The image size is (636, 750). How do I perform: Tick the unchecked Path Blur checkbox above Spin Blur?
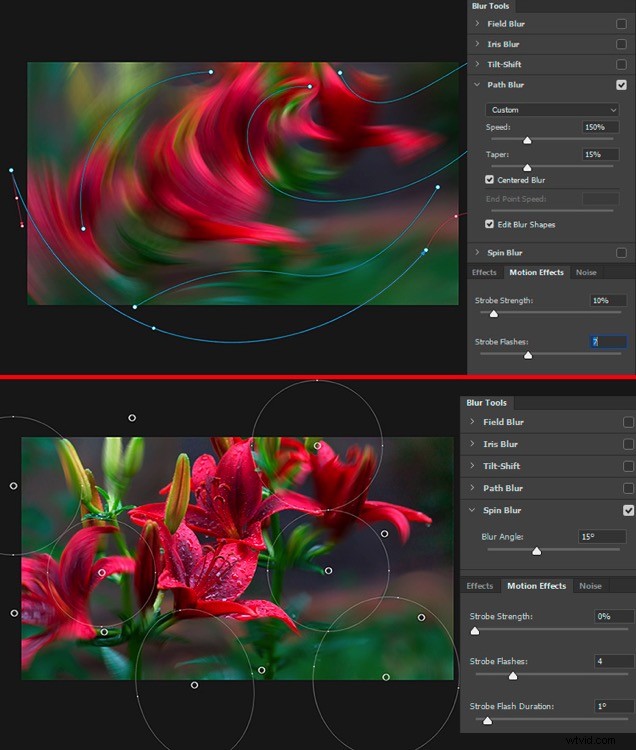[628, 488]
